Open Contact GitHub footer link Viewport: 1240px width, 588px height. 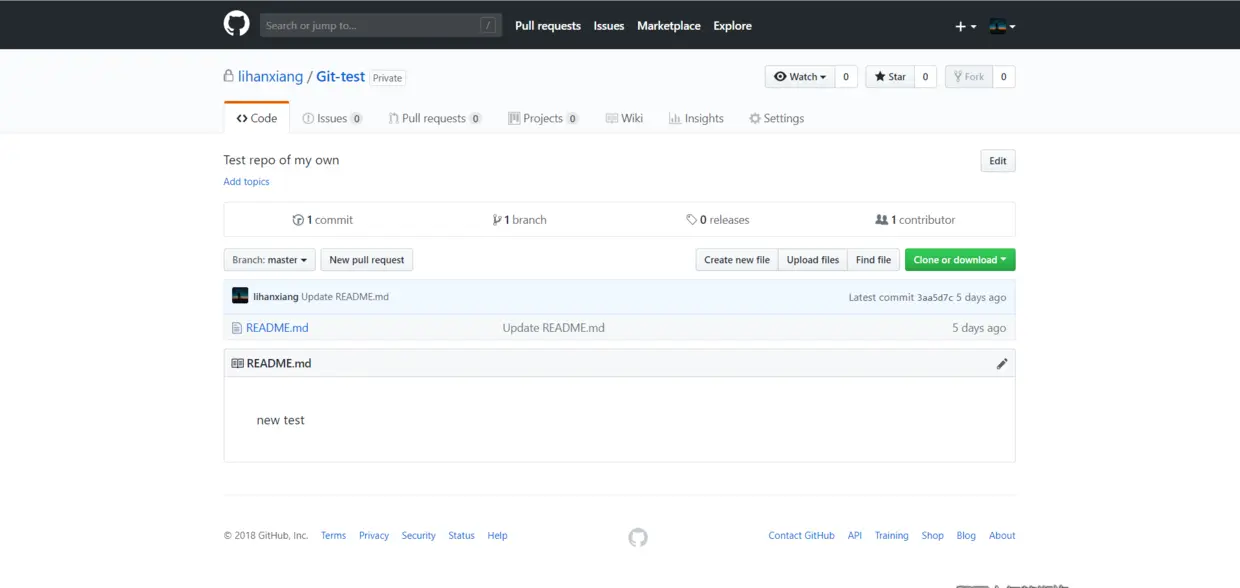coord(801,536)
